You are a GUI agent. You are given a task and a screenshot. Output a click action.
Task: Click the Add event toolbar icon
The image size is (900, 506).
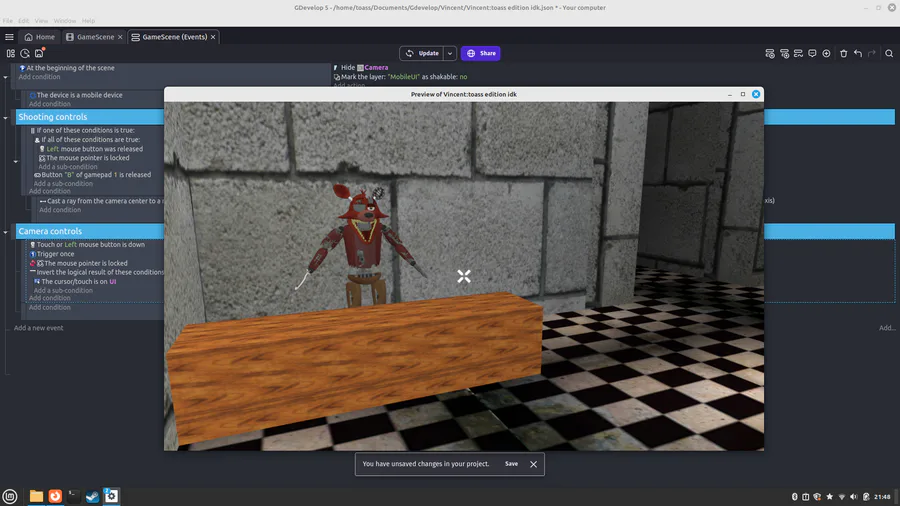tap(770, 53)
